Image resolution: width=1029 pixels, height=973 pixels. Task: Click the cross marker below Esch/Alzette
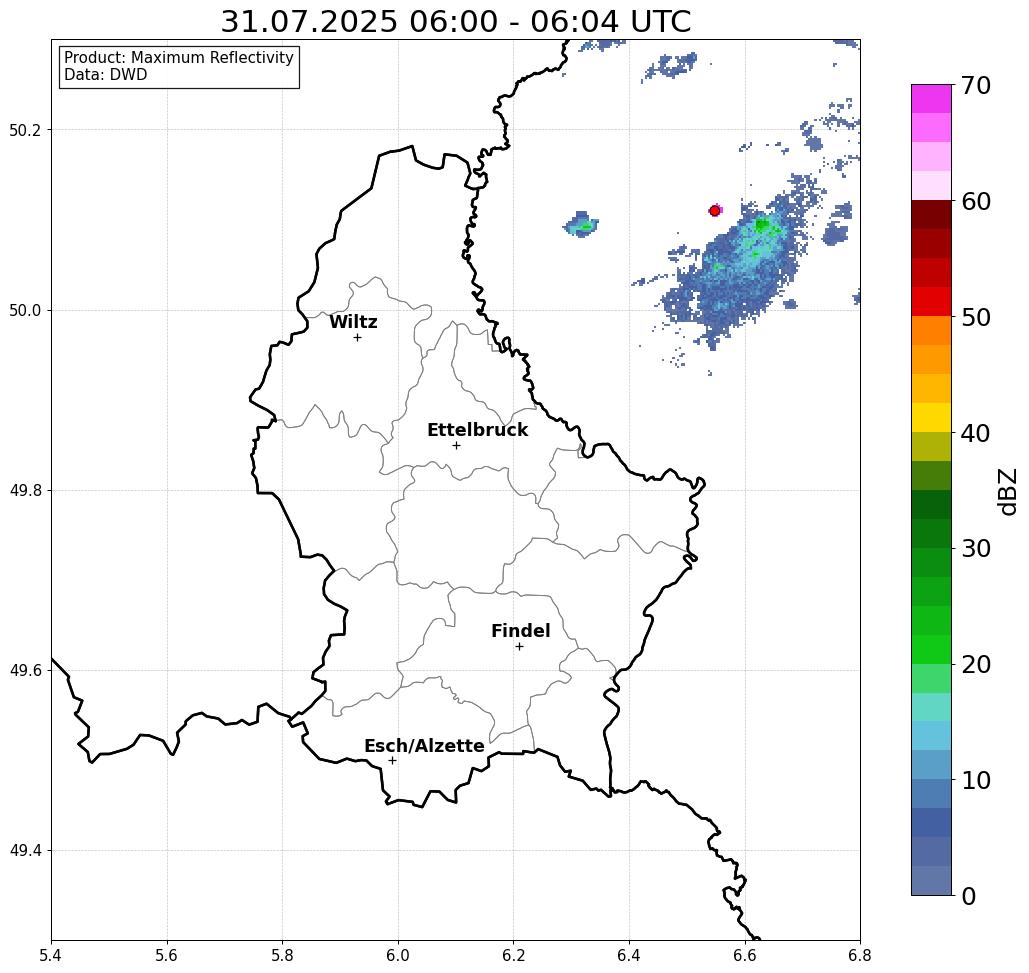point(392,760)
